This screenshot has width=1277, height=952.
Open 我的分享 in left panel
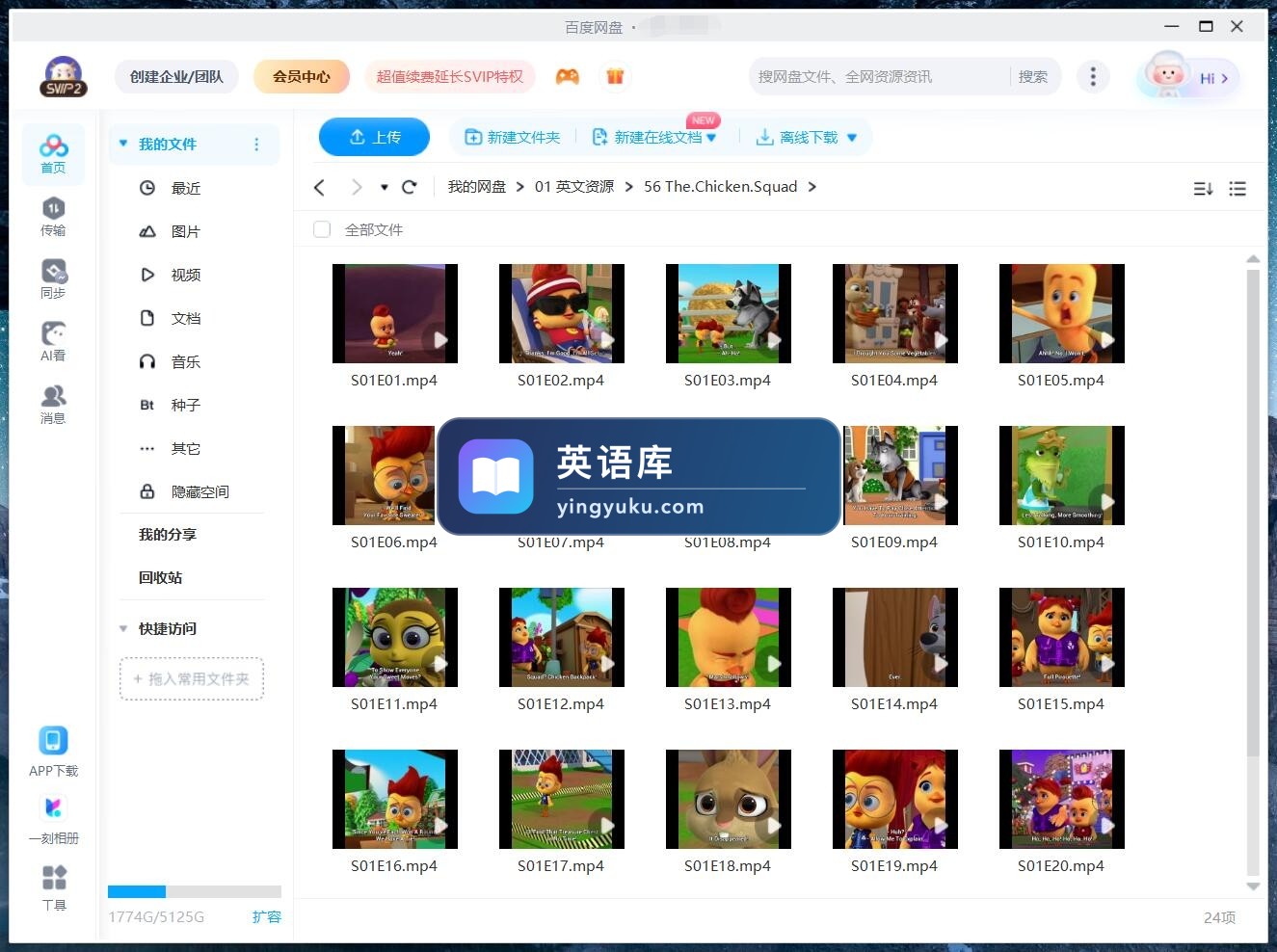point(168,534)
